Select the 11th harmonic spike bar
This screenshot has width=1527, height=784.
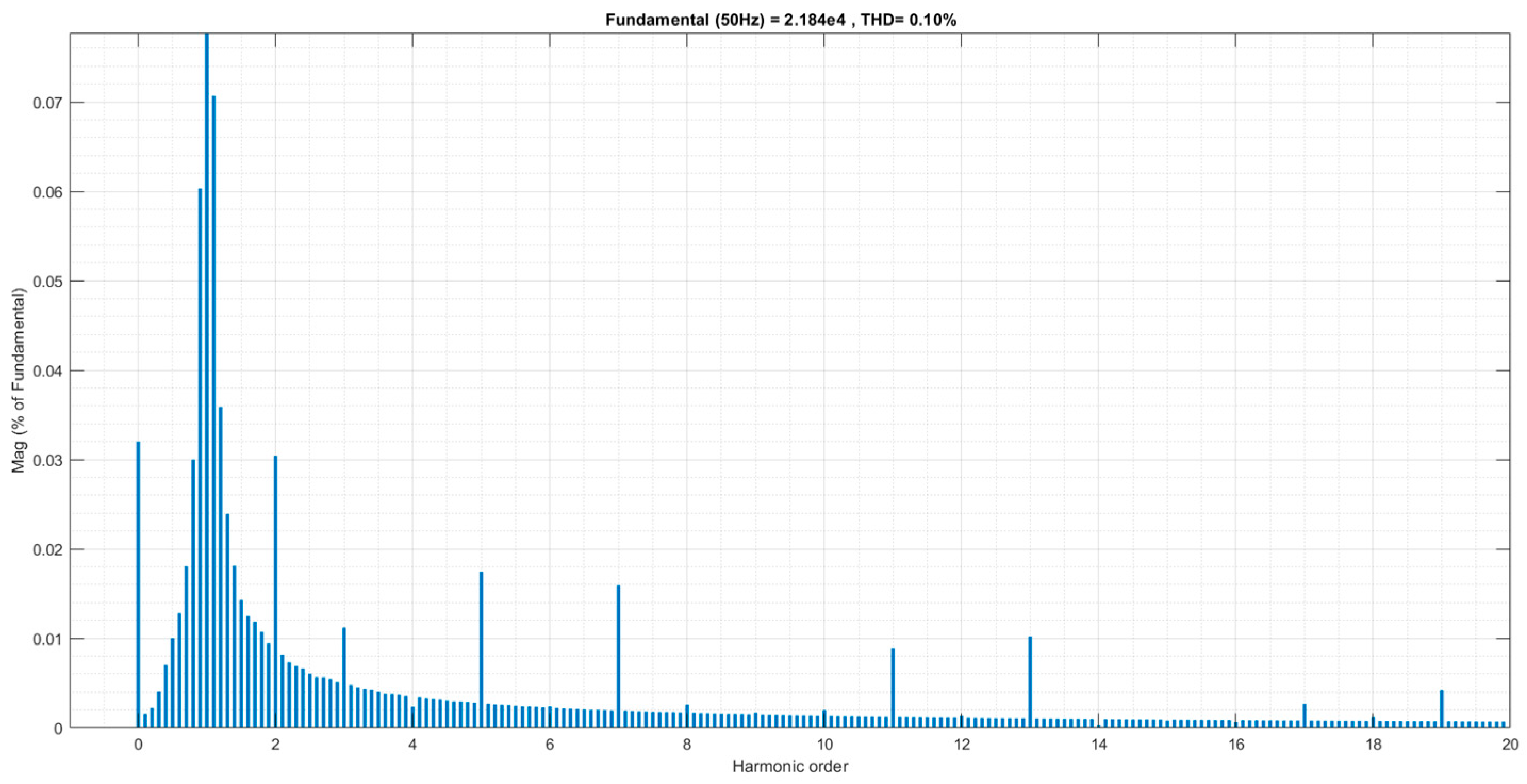(x=893, y=688)
